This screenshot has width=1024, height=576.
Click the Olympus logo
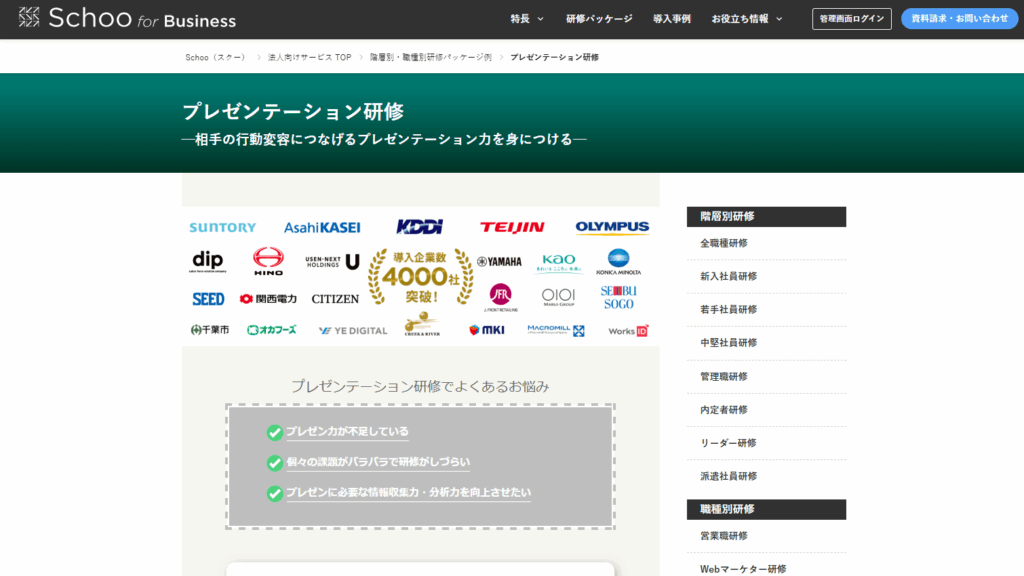click(612, 227)
